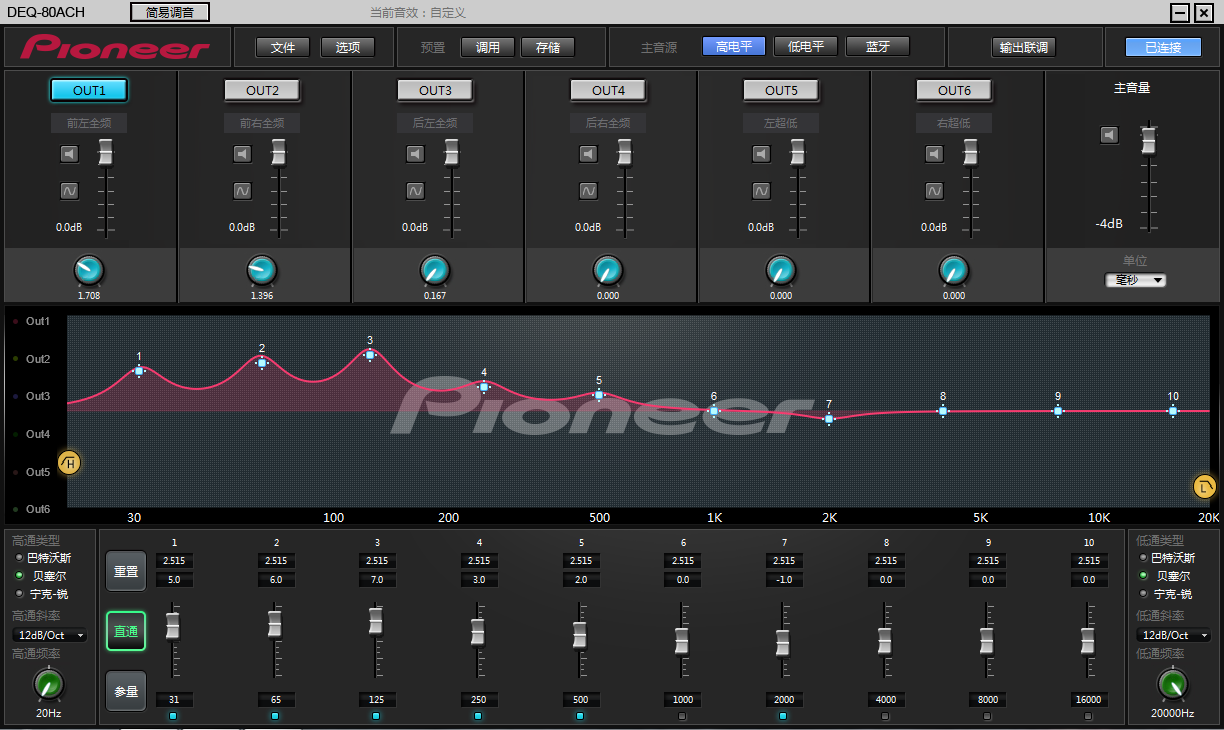1224x730 pixels.
Task: Click the low-pass frequency knob at 20000Hz
Action: 1173,685
